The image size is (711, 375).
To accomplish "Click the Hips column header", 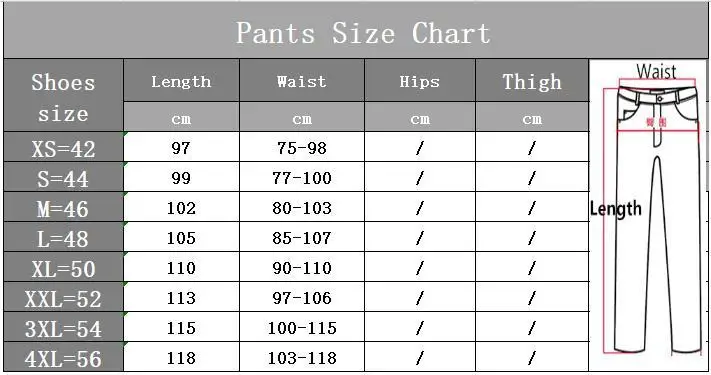I will pos(420,81).
